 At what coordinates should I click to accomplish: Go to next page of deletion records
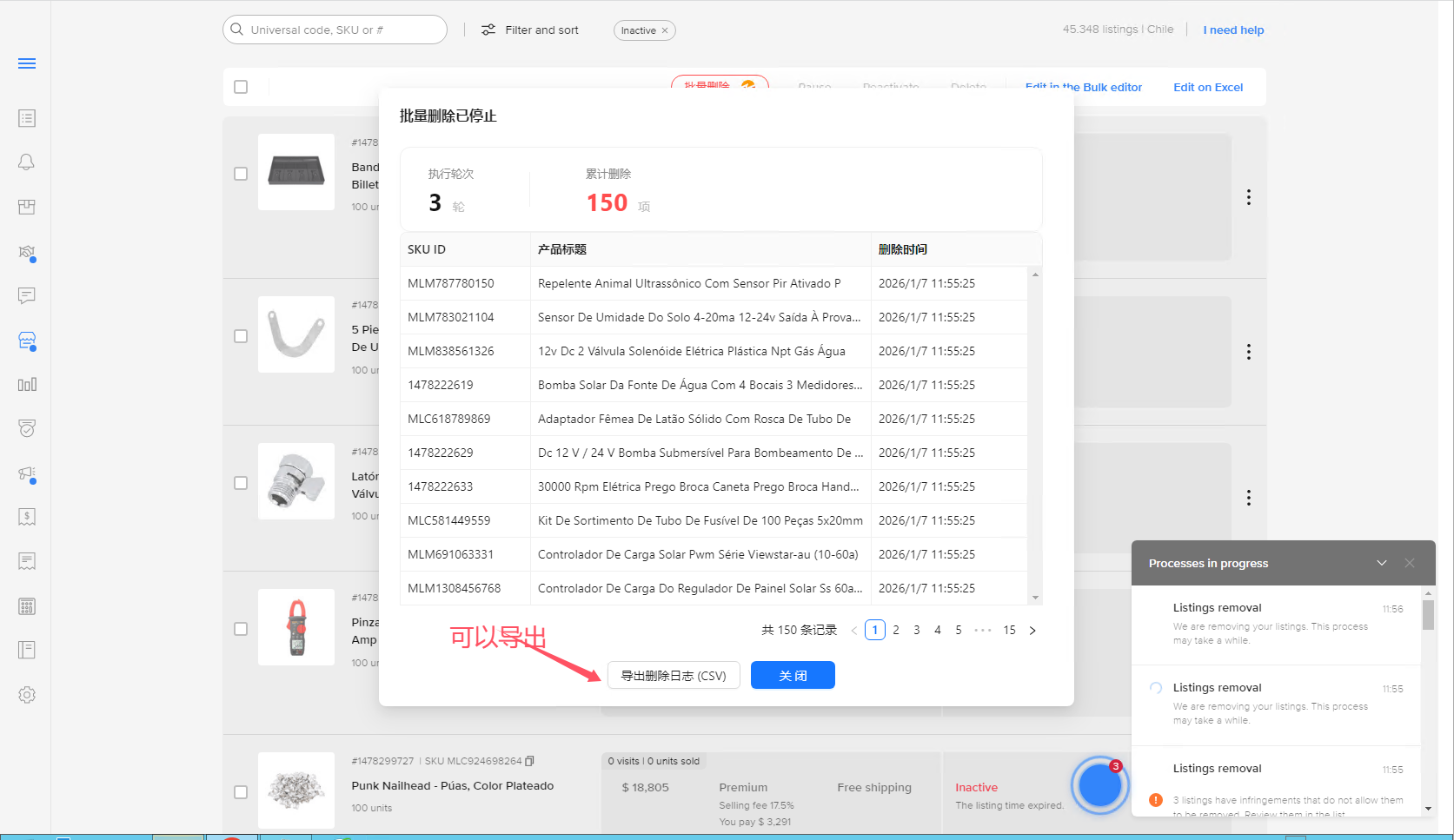(1032, 631)
